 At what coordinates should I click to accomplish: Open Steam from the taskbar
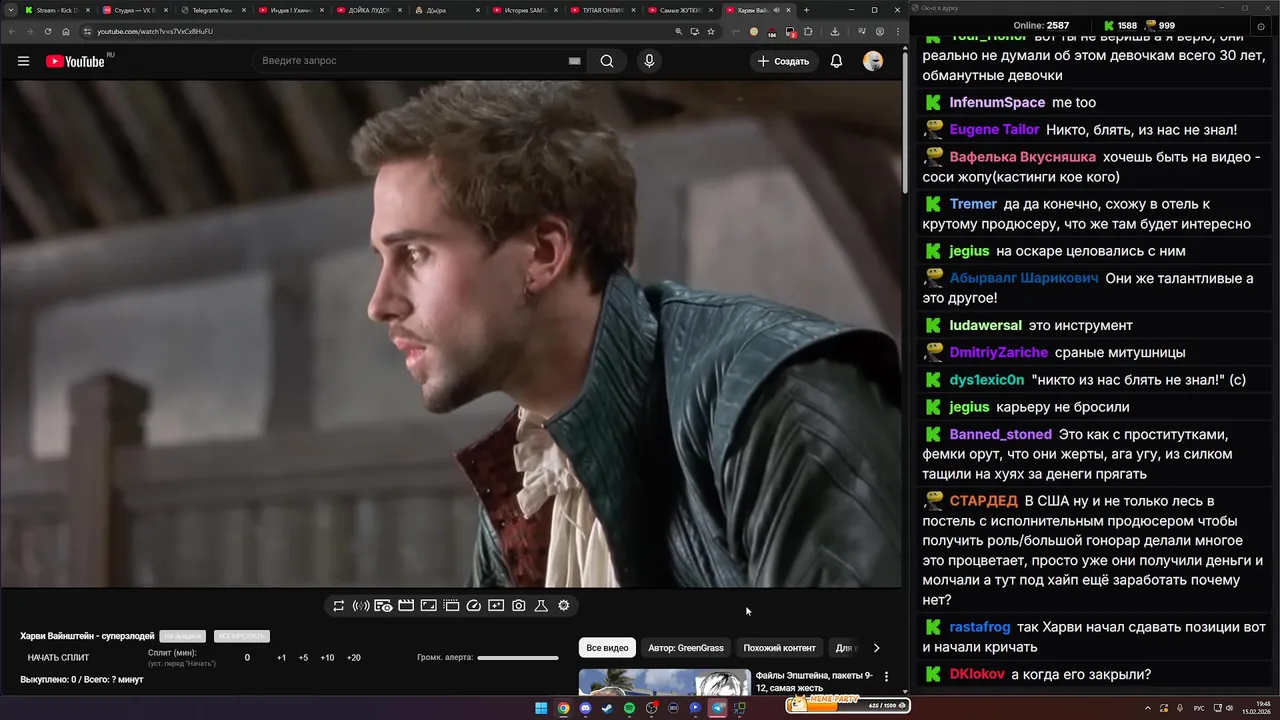tap(607, 708)
